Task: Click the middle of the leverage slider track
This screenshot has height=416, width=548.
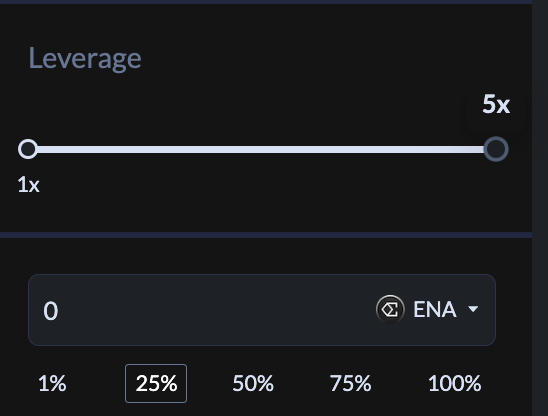Action: [262, 150]
